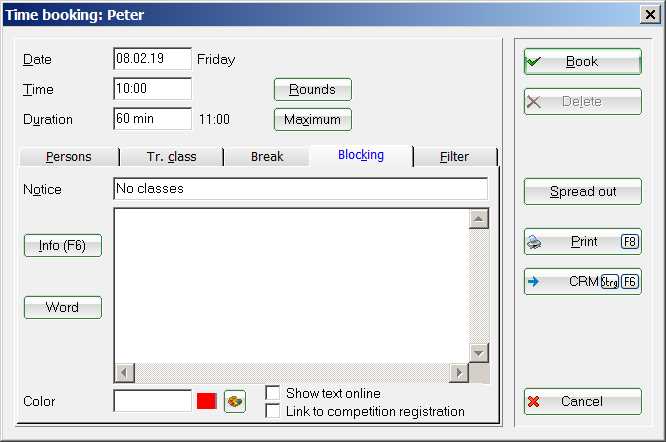Click the scroll up arrow of text area
Viewport: 666px width, 442px height.
479,219
